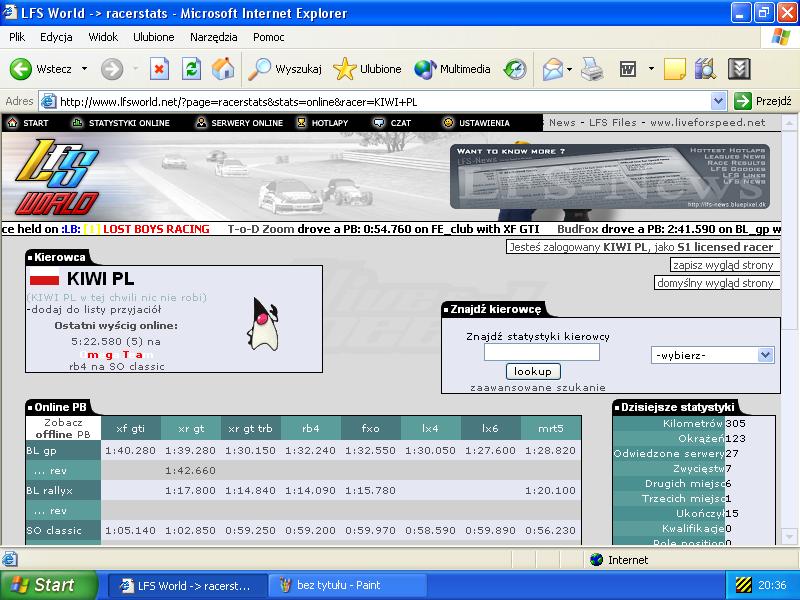Click the START house icon in the LFS nav
The height and width of the screenshot is (600, 800).
(x=13, y=122)
